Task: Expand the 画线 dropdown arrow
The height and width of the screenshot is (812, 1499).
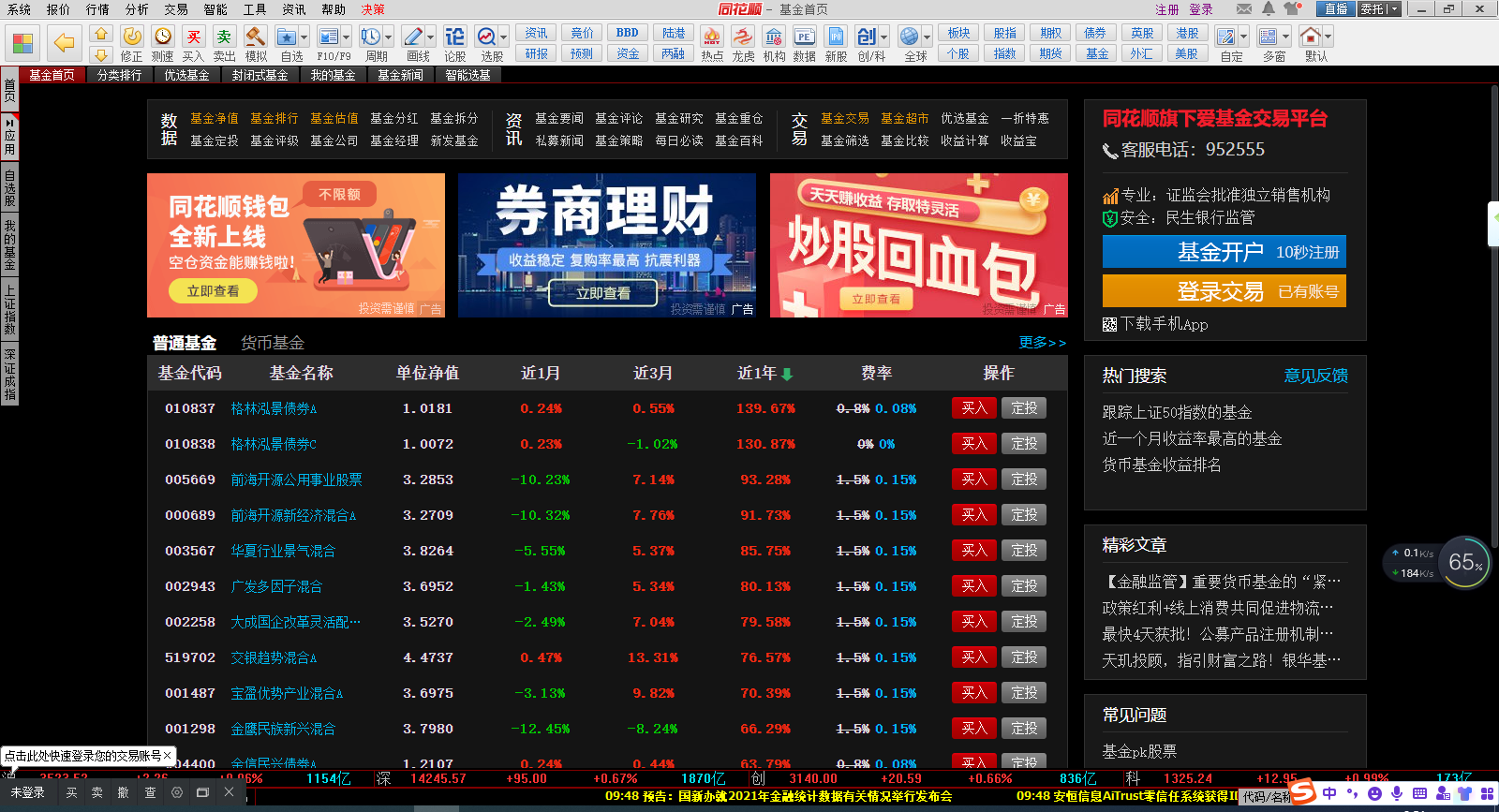Action: (430, 37)
